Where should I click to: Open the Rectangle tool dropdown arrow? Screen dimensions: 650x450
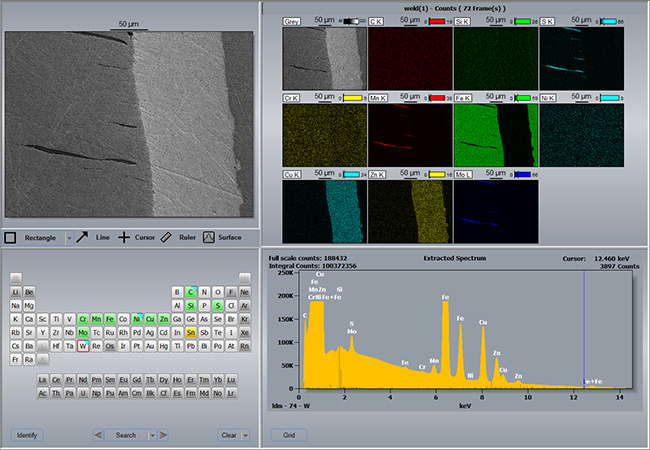(x=68, y=237)
